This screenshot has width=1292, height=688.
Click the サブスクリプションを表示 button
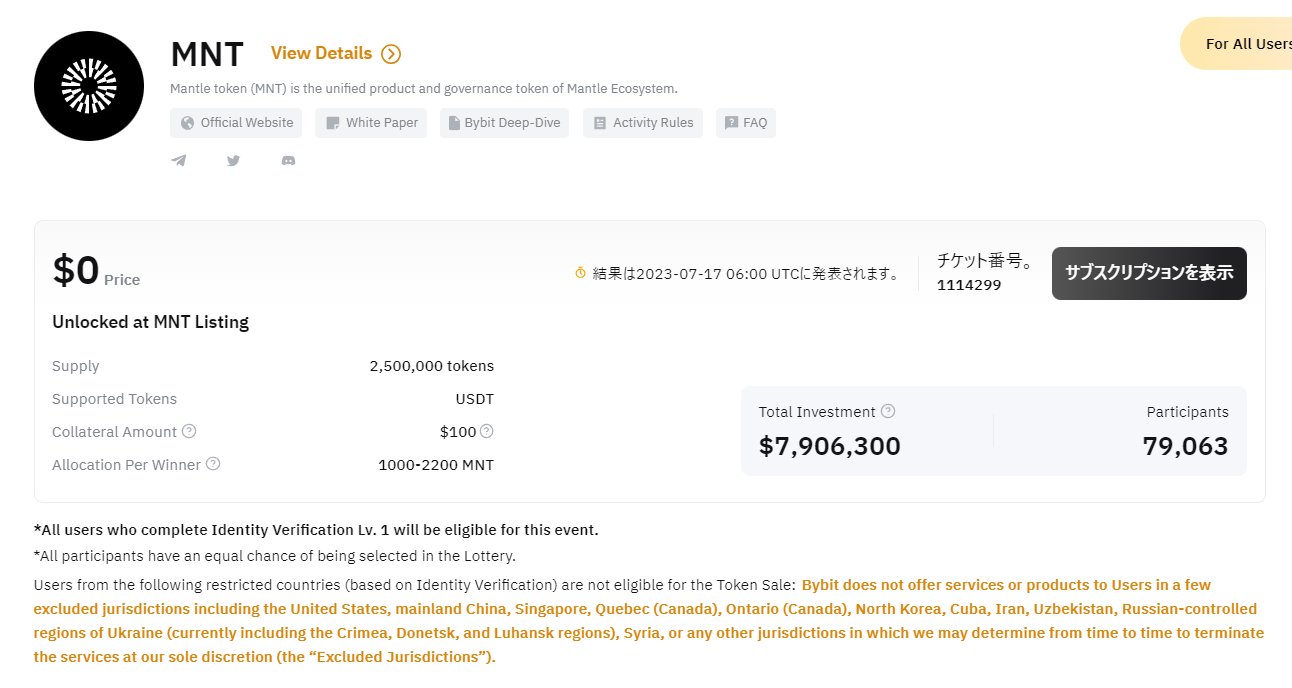tap(1149, 273)
